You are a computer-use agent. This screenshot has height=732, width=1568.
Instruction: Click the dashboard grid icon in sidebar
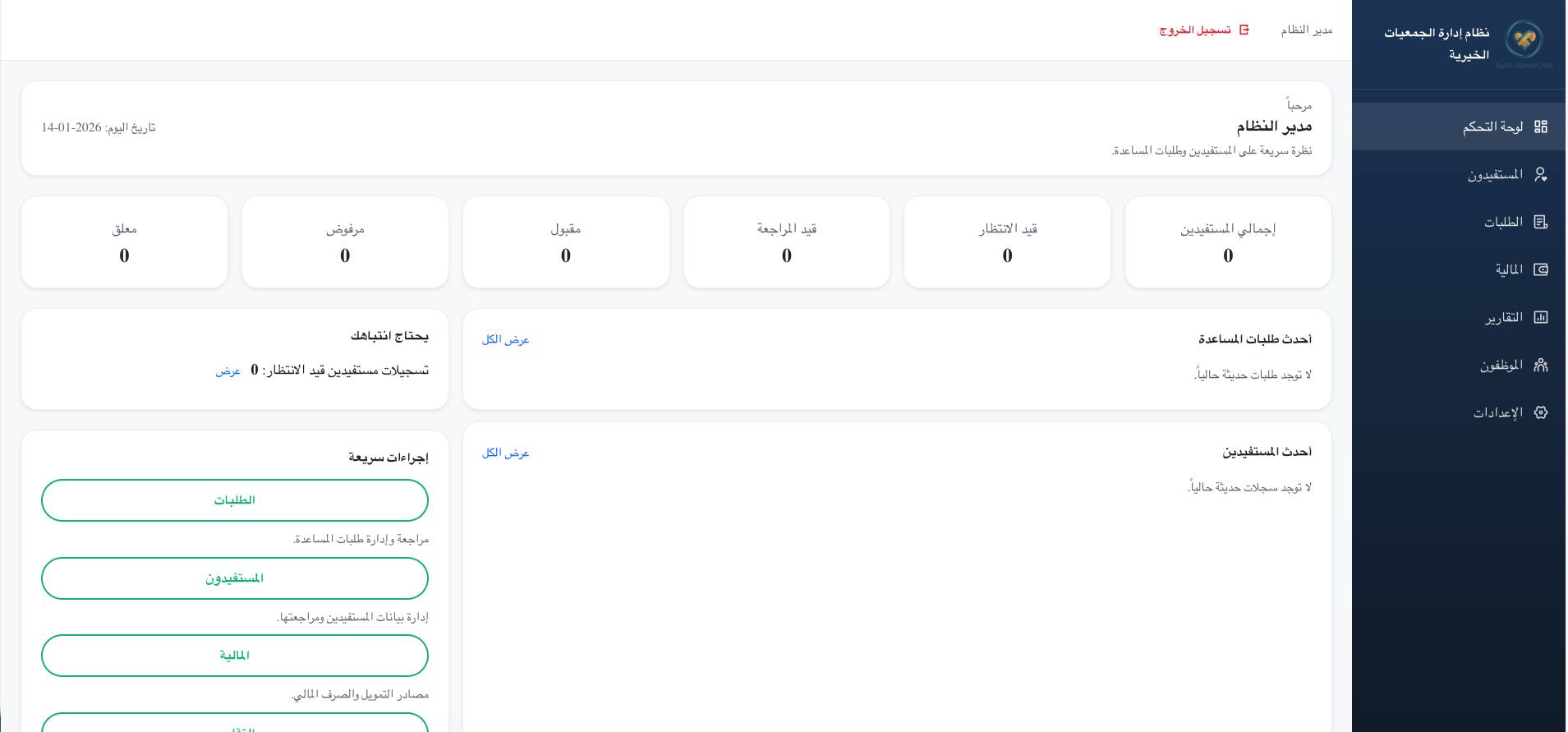coord(1540,127)
